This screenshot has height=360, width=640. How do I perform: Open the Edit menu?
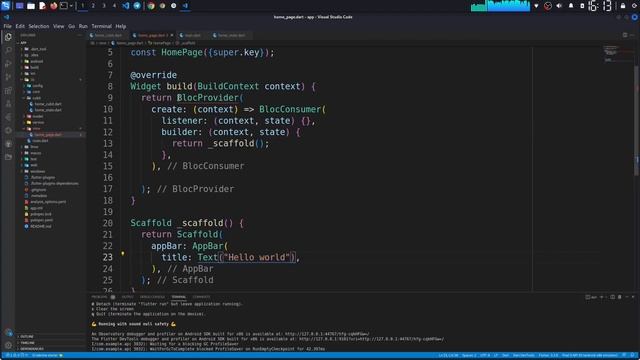20,26
